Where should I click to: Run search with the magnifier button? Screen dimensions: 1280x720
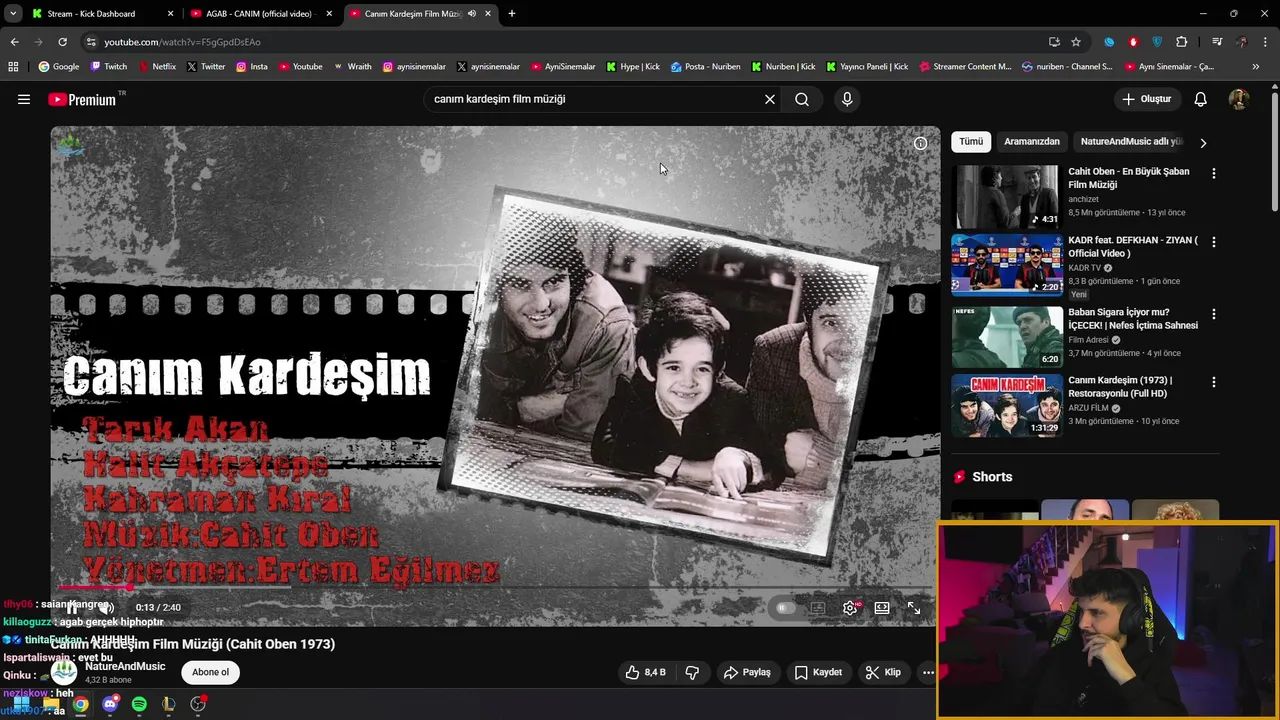802,99
